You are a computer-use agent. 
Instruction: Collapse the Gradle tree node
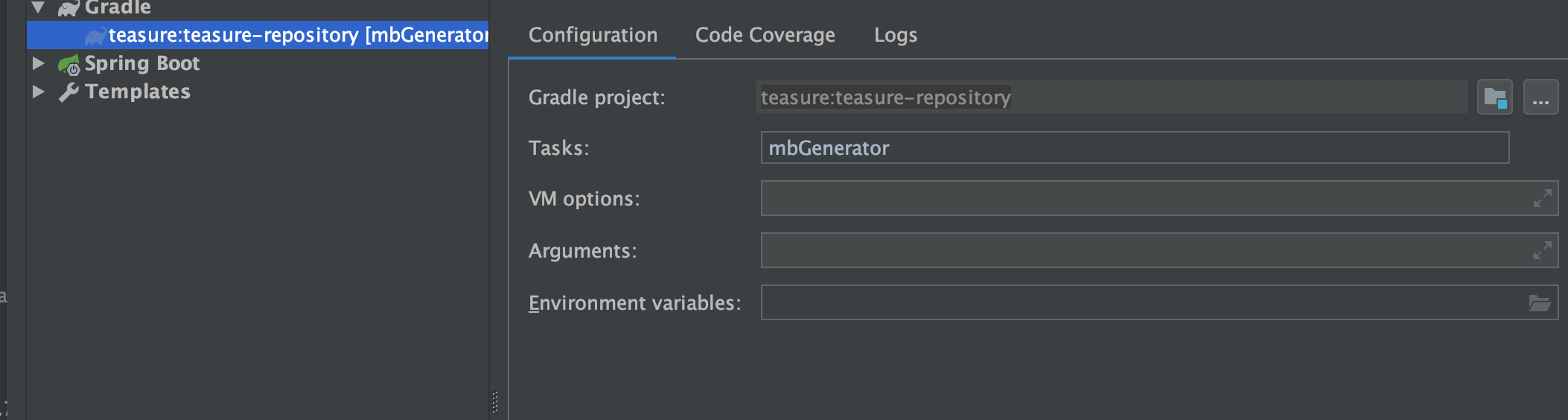39,8
